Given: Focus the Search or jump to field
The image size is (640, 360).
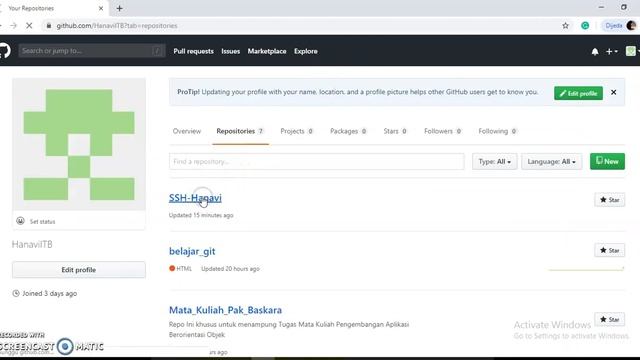Looking at the screenshot, I should [92, 51].
